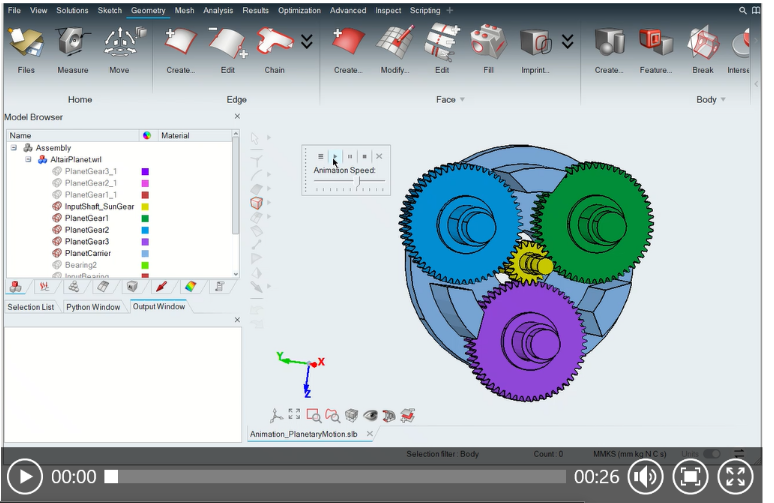This screenshot has height=503, width=774.
Task: Toggle the Units switch in status bar
Action: click(711, 454)
